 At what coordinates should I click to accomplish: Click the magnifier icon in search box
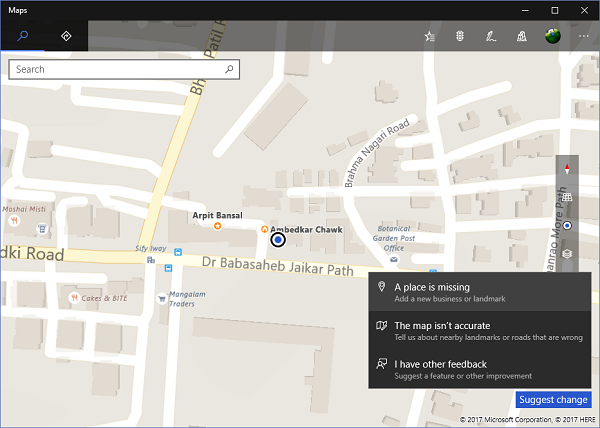(x=230, y=70)
